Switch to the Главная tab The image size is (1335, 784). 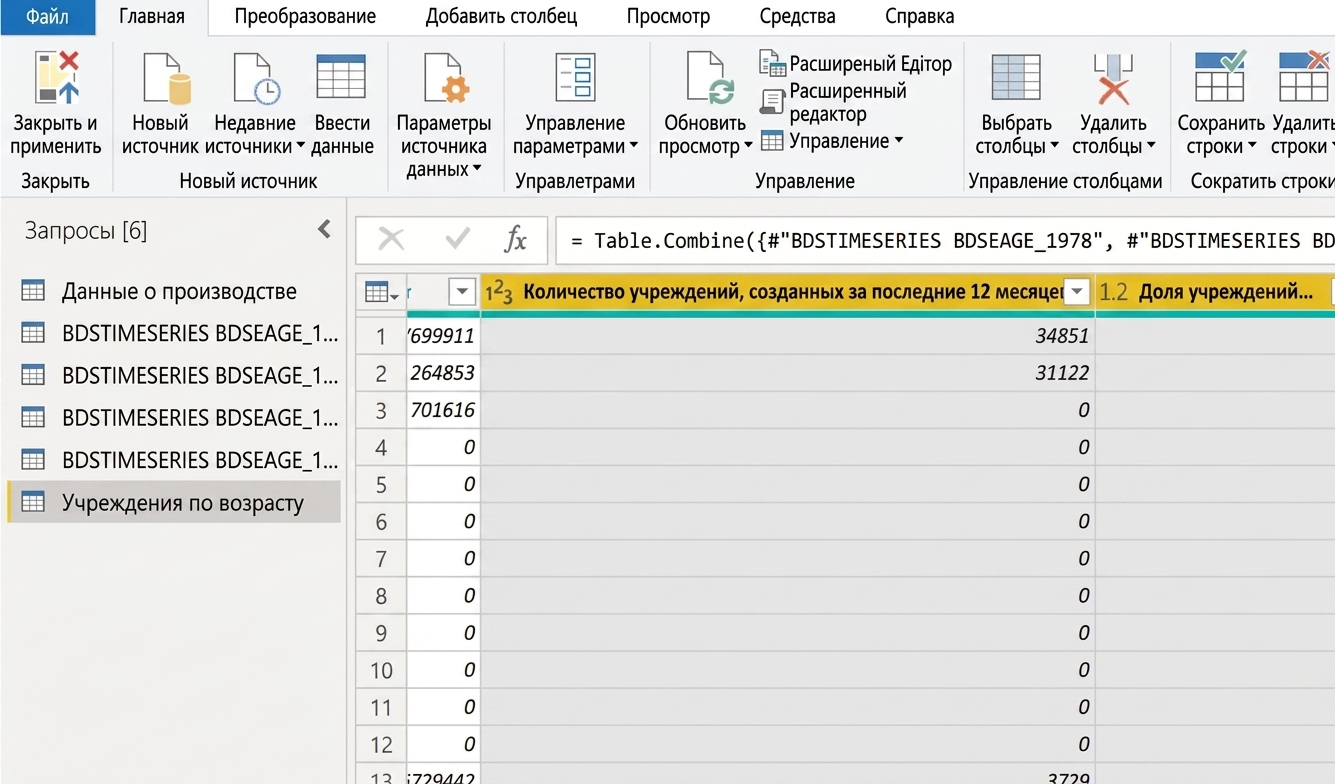pos(152,16)
